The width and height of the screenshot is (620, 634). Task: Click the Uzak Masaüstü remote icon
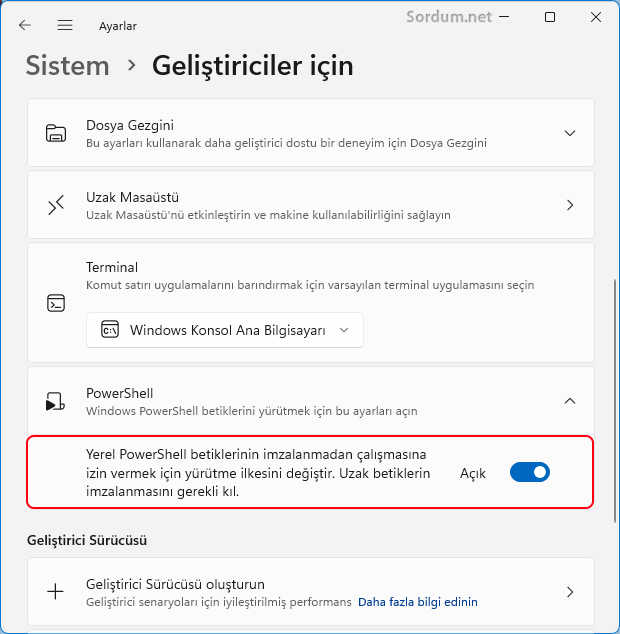pyautogui.click(x=56, y=205)
